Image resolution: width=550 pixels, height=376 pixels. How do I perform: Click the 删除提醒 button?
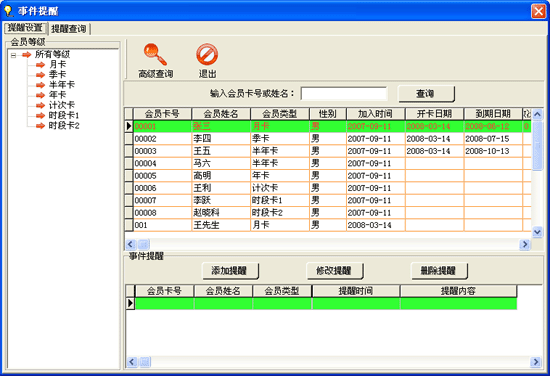pos(439,271)
